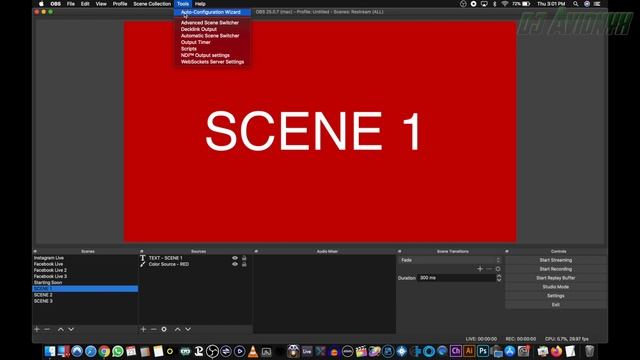This screenshot has width=640, height=360.
Task: Click the text source icon beside TEXT - SCENE 1
Action: 142,258
